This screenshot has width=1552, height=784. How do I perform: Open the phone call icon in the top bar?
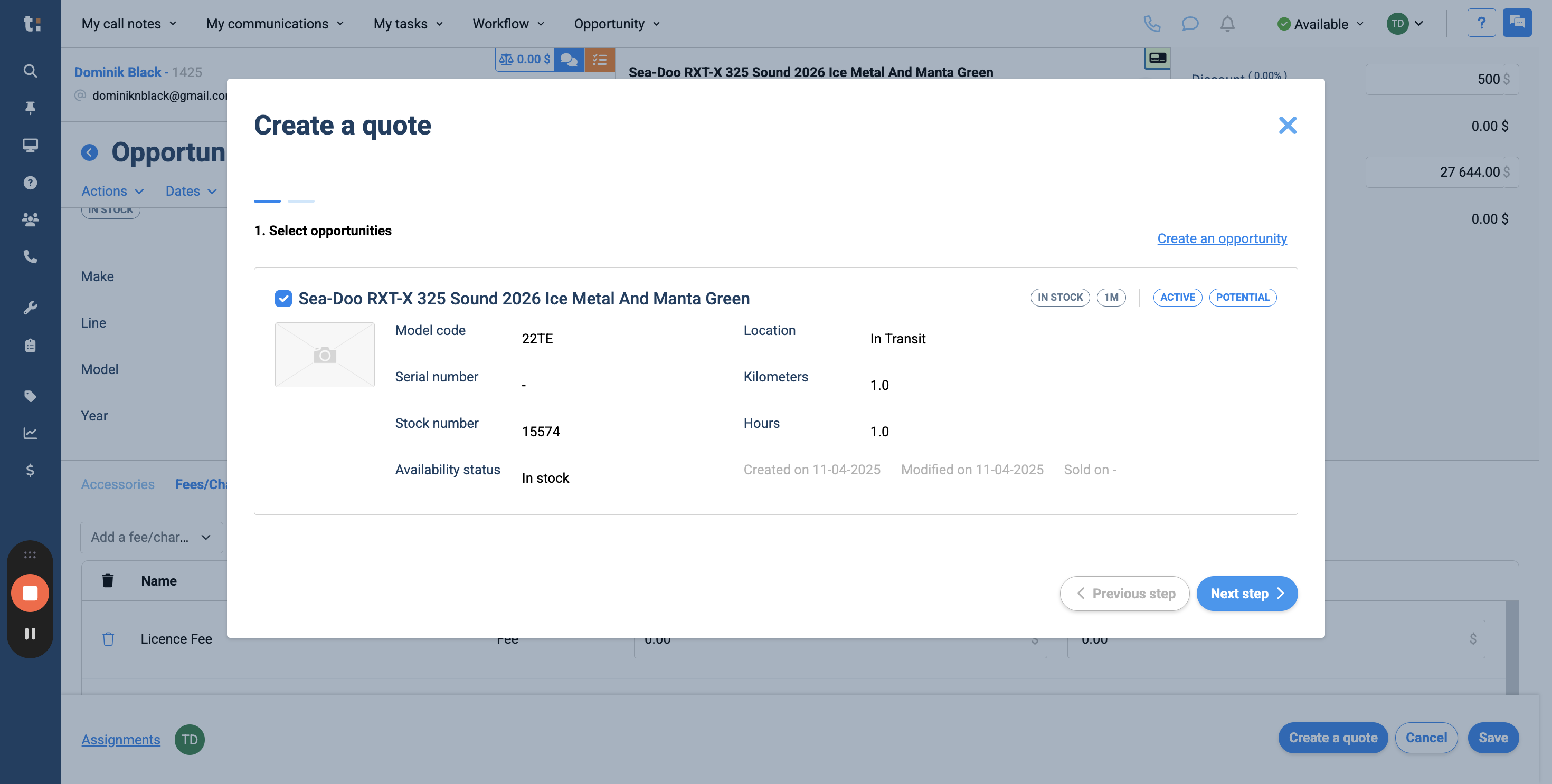1151,24
